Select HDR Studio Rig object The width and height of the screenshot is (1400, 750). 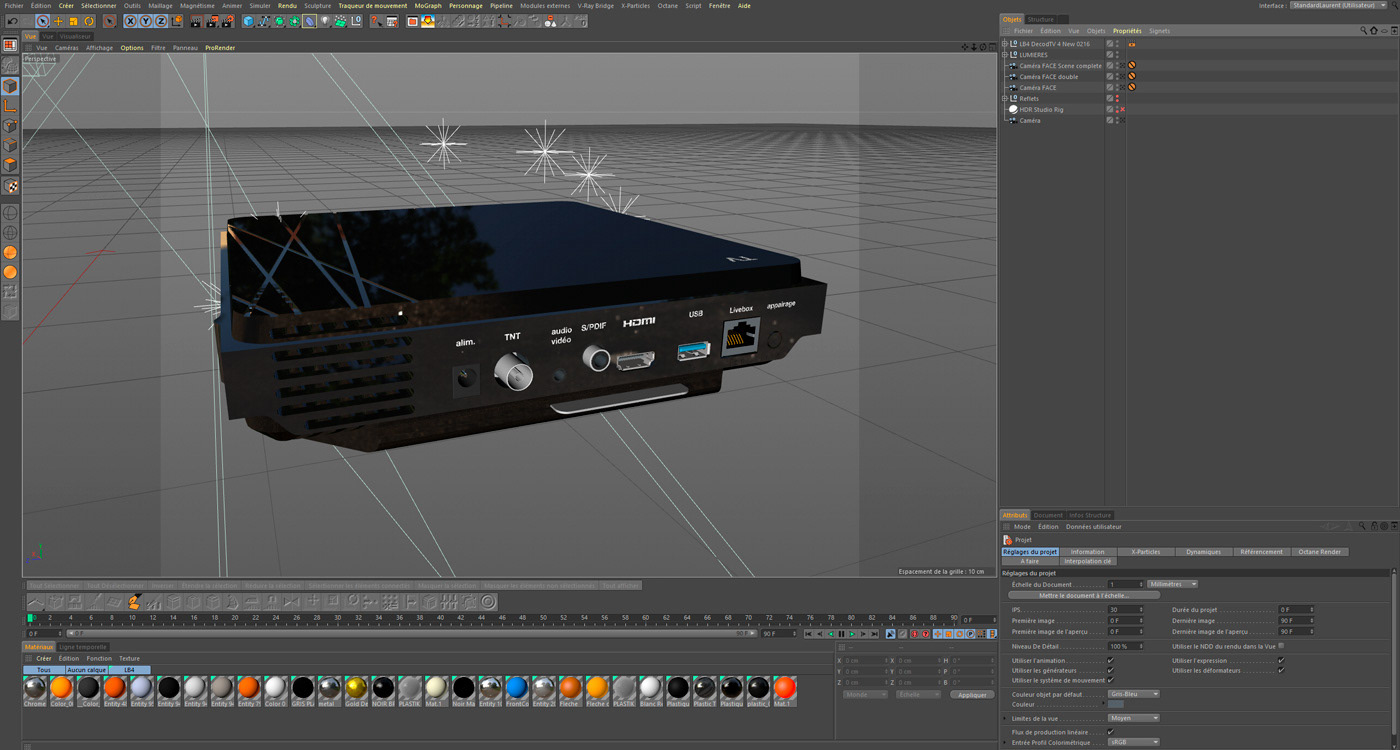click(x=1041, y=110)
